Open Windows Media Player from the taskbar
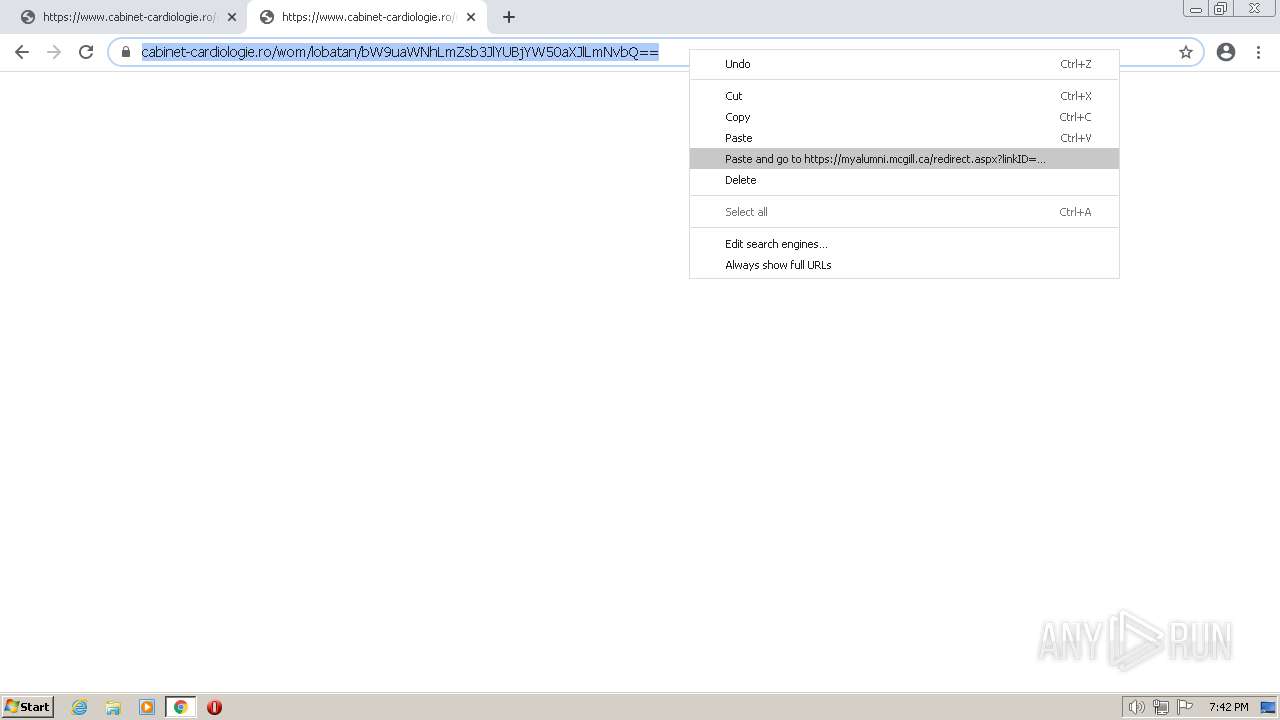This screenshot has height=720, width=1280. point(147,707)
